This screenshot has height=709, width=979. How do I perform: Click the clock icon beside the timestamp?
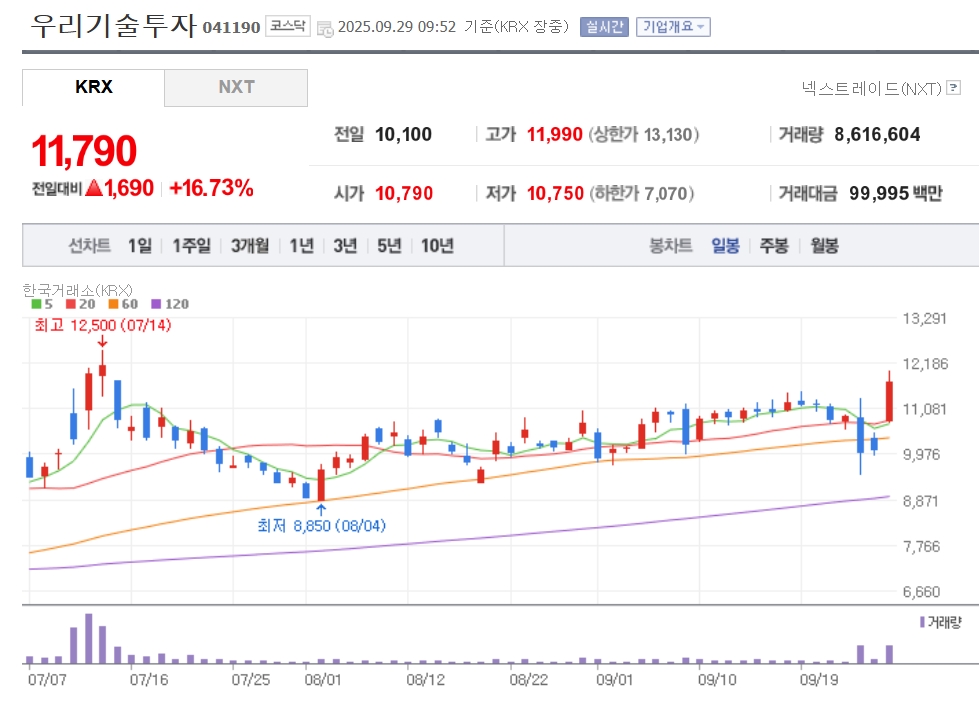(x=325, y=29)
